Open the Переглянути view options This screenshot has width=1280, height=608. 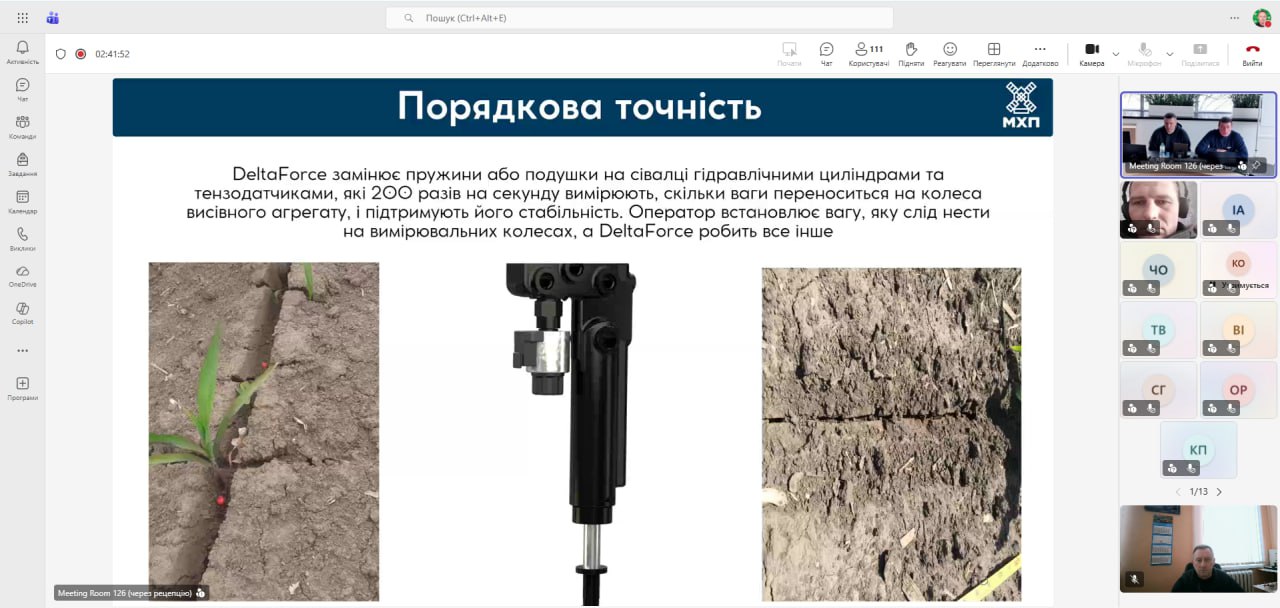pos(994,53)
